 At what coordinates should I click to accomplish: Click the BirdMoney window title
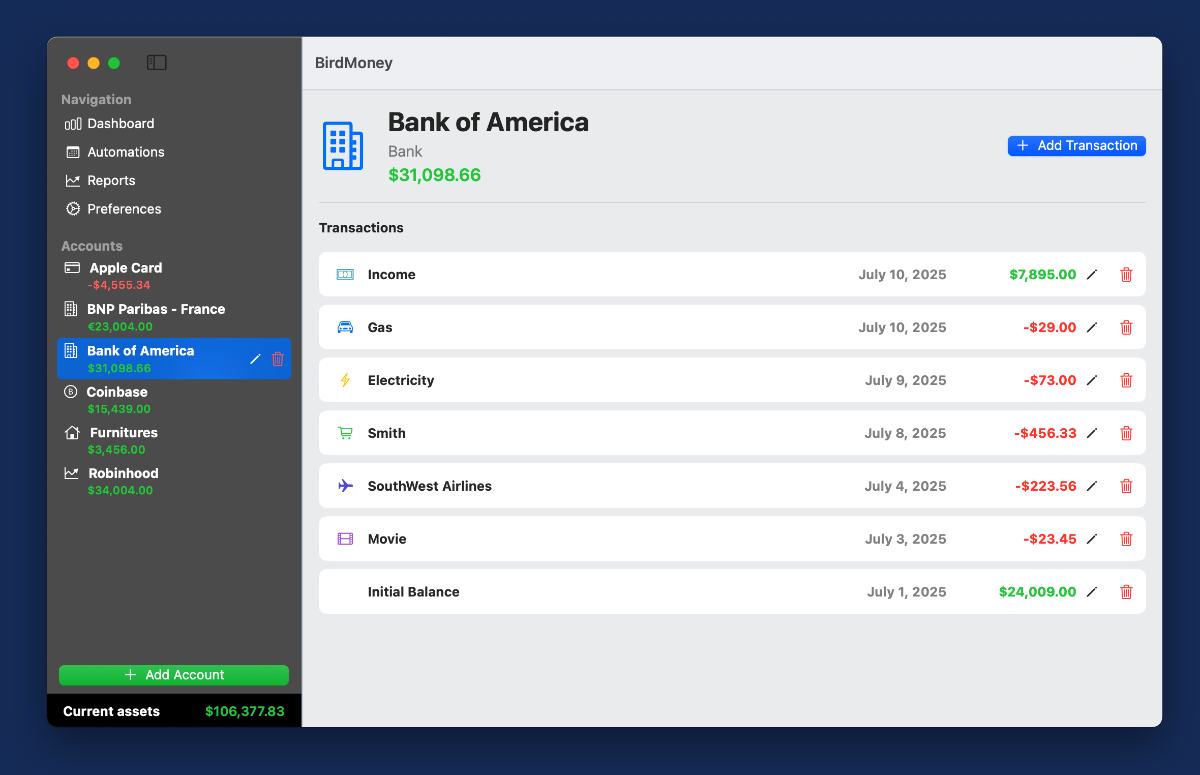pyautogui.click(x=354, y=63)
